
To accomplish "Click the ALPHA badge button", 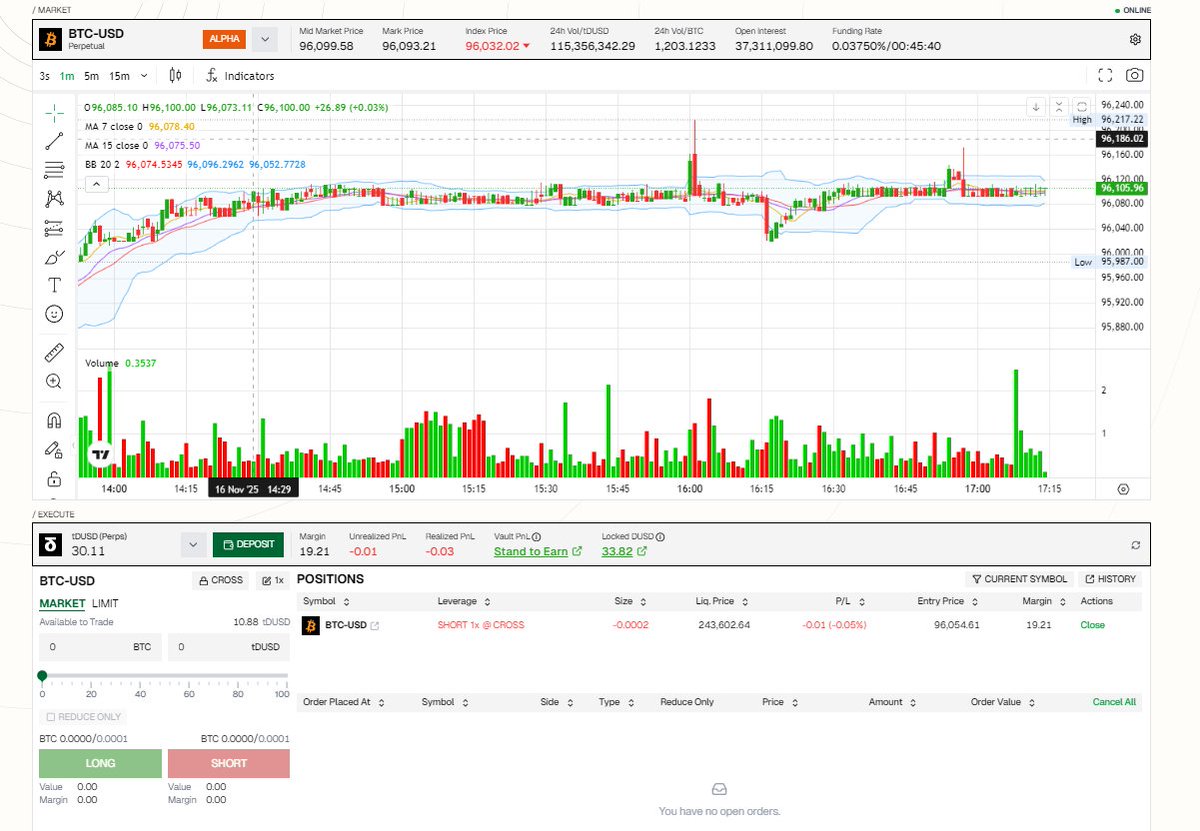I will 224,39.
